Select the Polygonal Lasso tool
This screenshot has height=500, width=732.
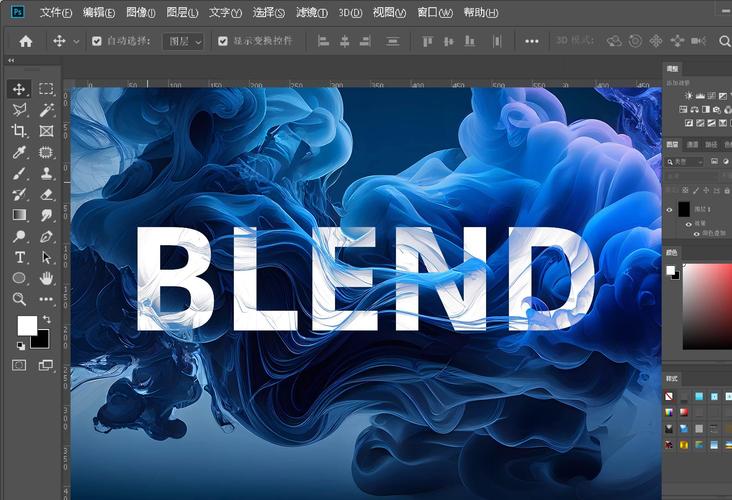click(x=19, y=110)
